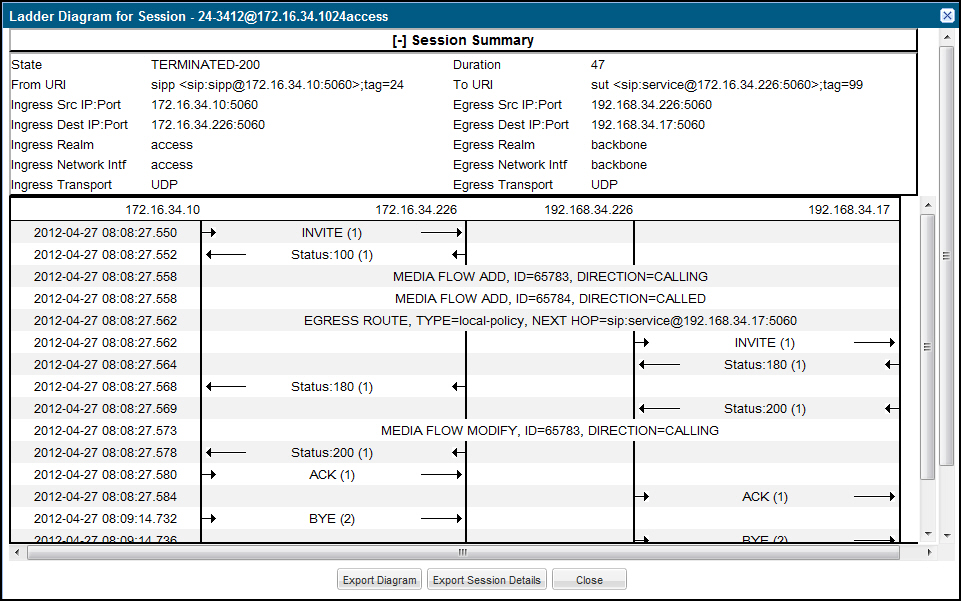Select Status:180 (1) message at 08:08:27.568
Screen dimensions: 961x601
(x=332, y=387)
